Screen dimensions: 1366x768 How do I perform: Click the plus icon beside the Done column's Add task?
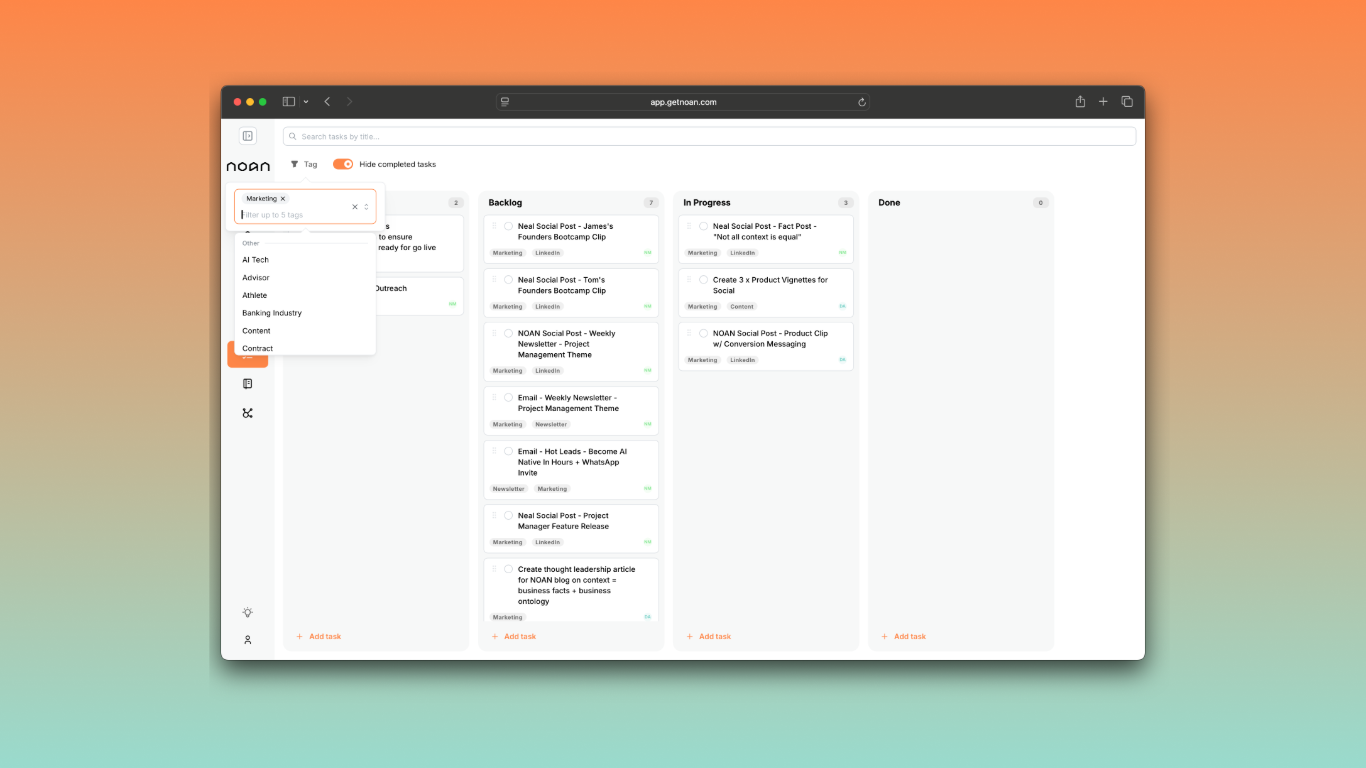click(x=885, y=636)
